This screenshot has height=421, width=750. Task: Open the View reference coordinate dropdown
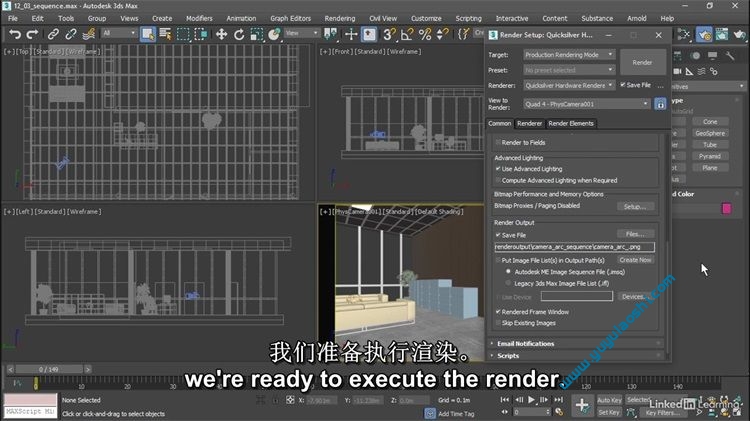pyautogui.click(x=302, y=33)
